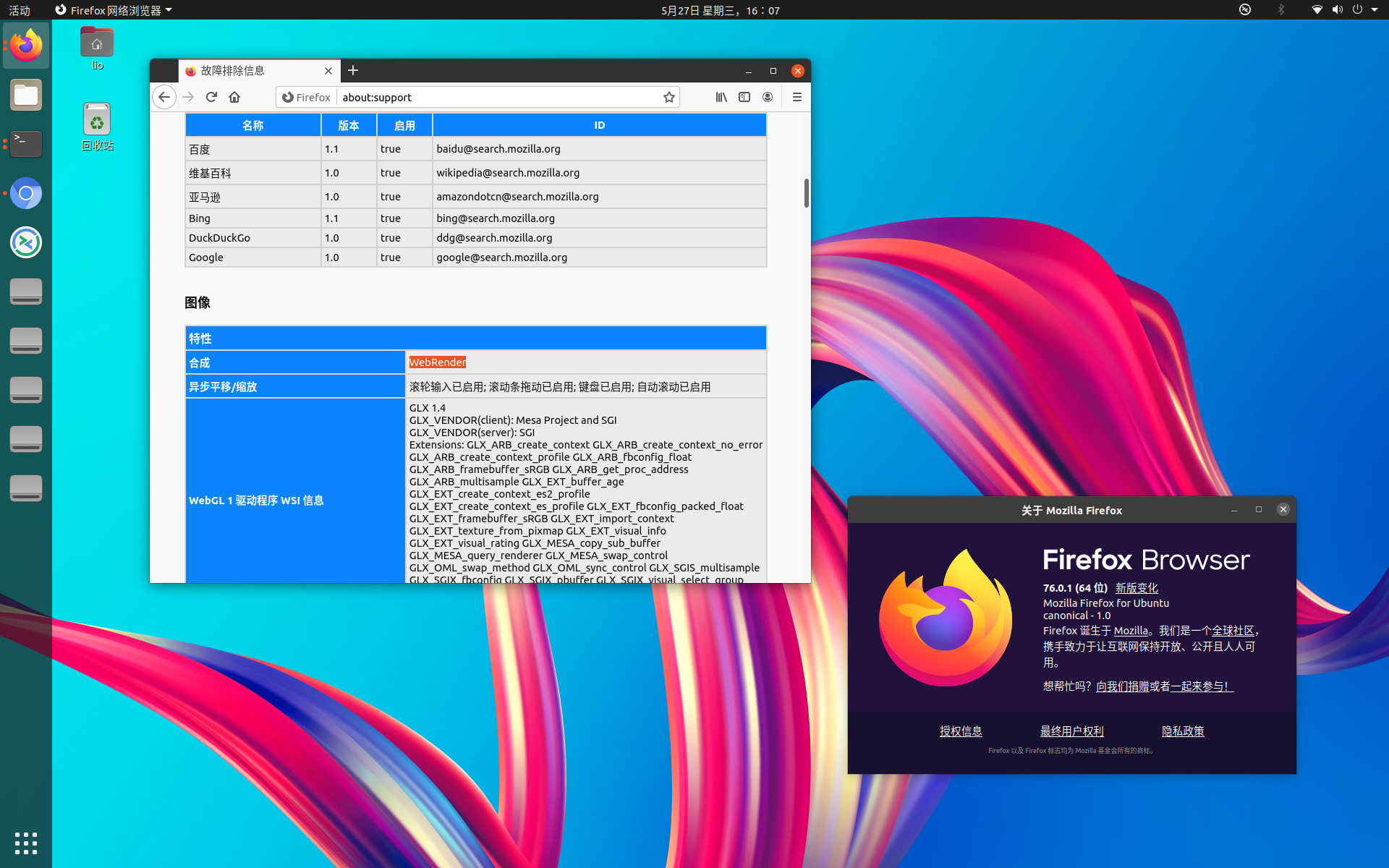Click the 异步平移/缩放 row label

pyautogui.click(x=223, y=387)
